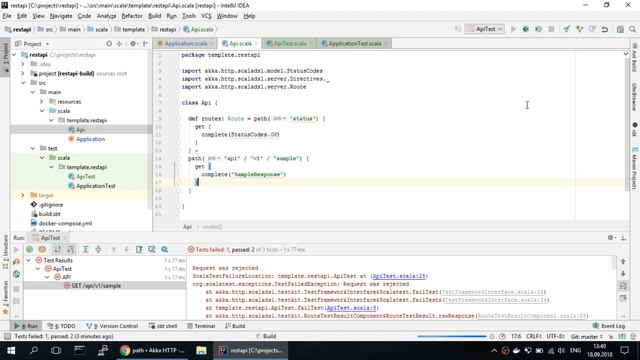The image size is (640, 360).
Task: Export test results icon
Action: pyautogui.click(x=139, y=249)
